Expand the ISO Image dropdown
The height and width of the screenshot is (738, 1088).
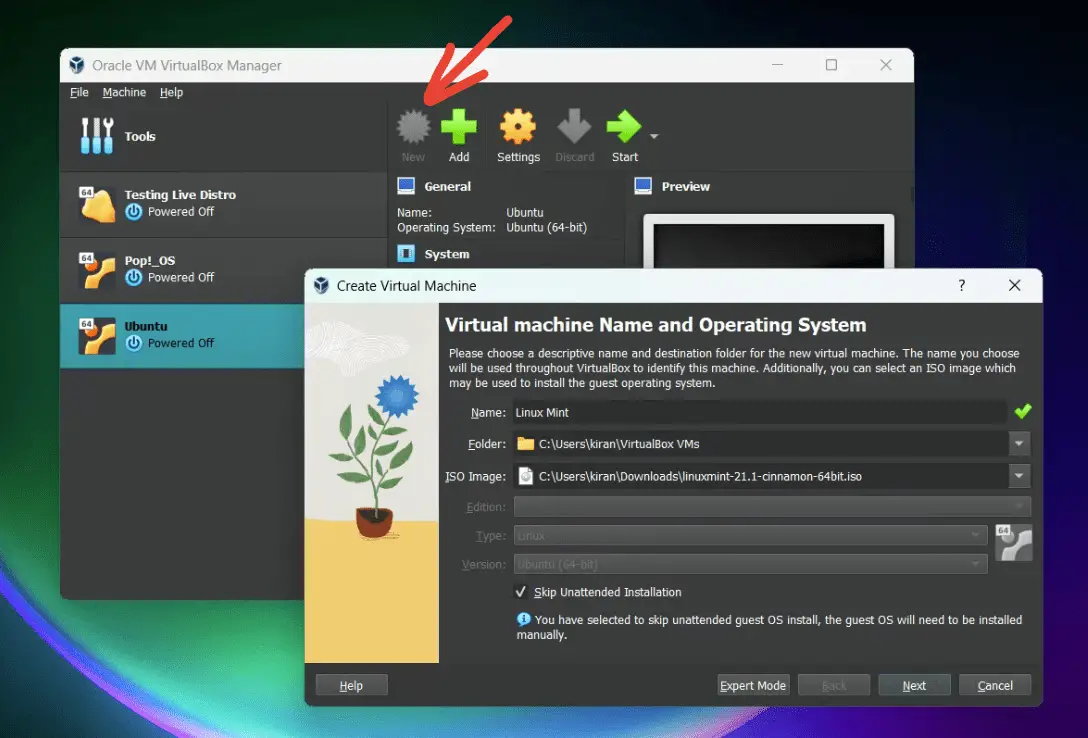click(1019, 476)
